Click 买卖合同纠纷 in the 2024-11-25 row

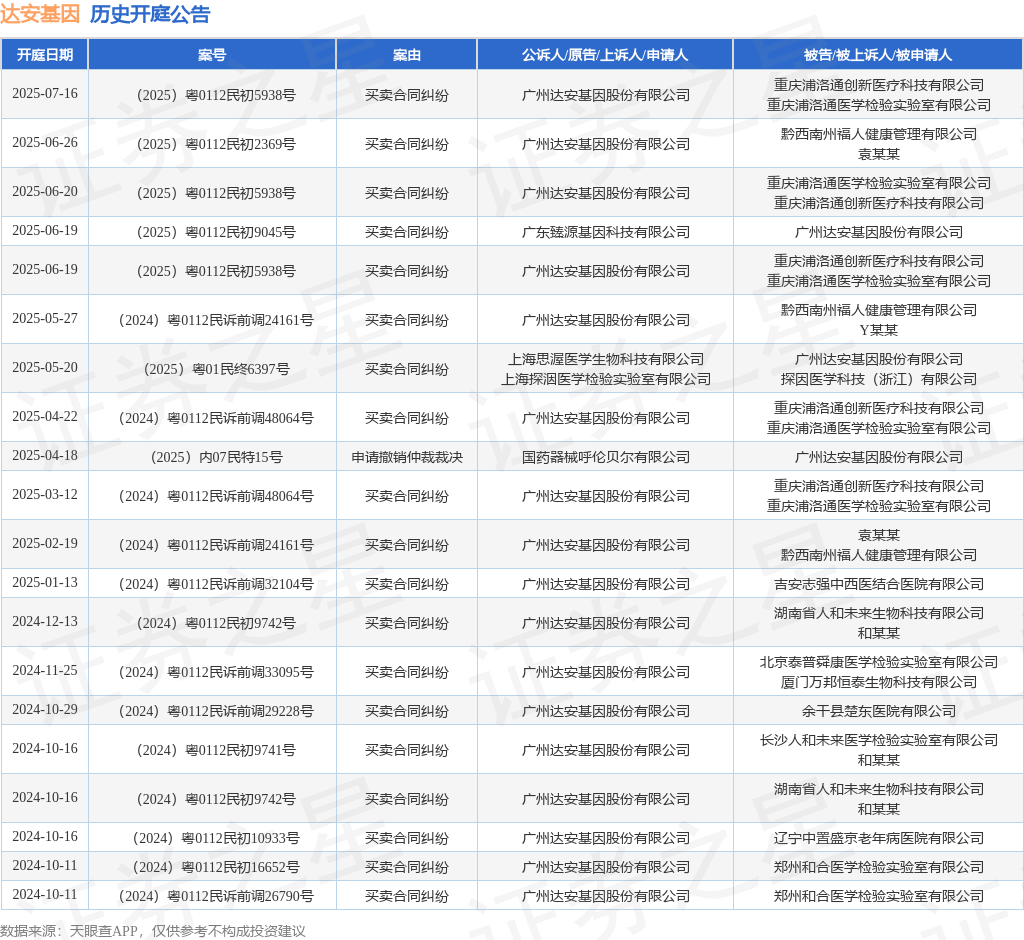[x=407, y=672]
